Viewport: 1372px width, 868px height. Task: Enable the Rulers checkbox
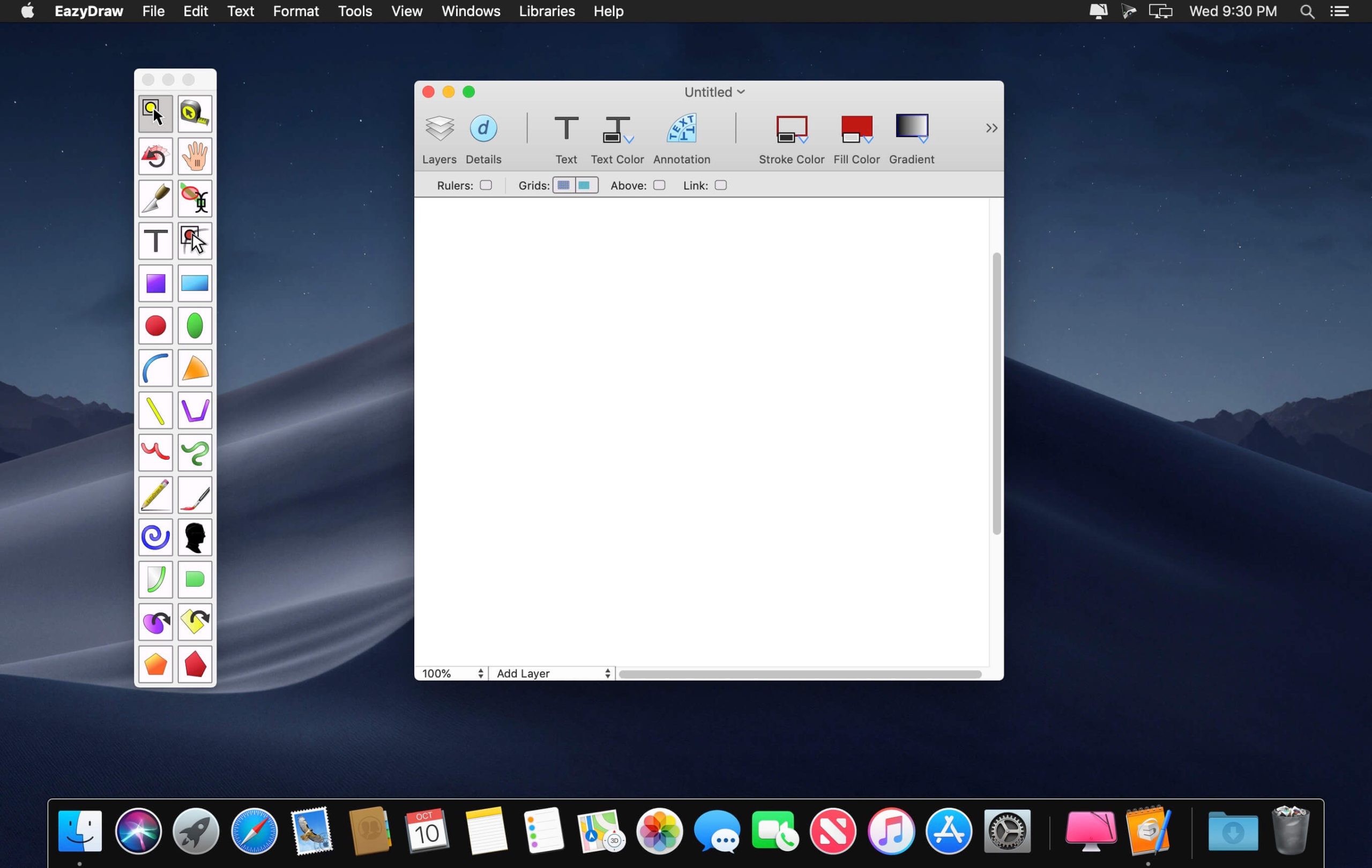pos(486,185)
